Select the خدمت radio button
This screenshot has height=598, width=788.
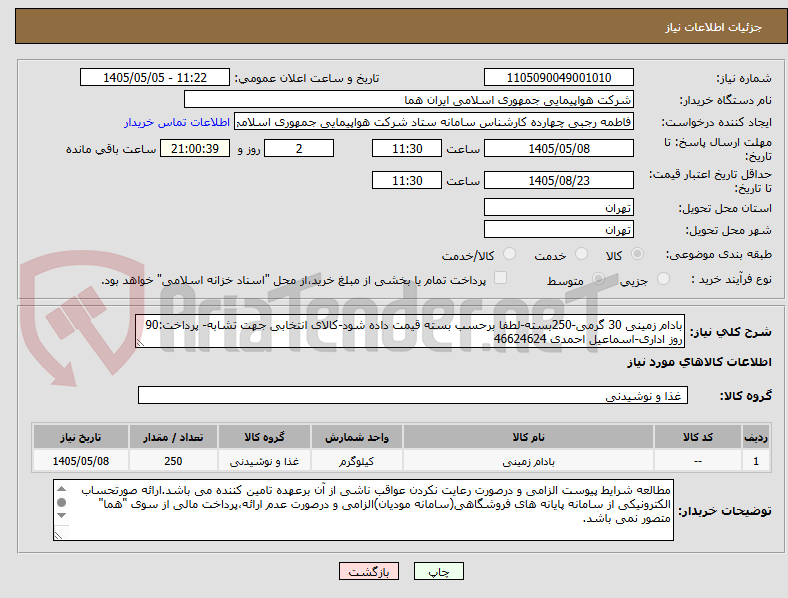click(x=581, y=254)
